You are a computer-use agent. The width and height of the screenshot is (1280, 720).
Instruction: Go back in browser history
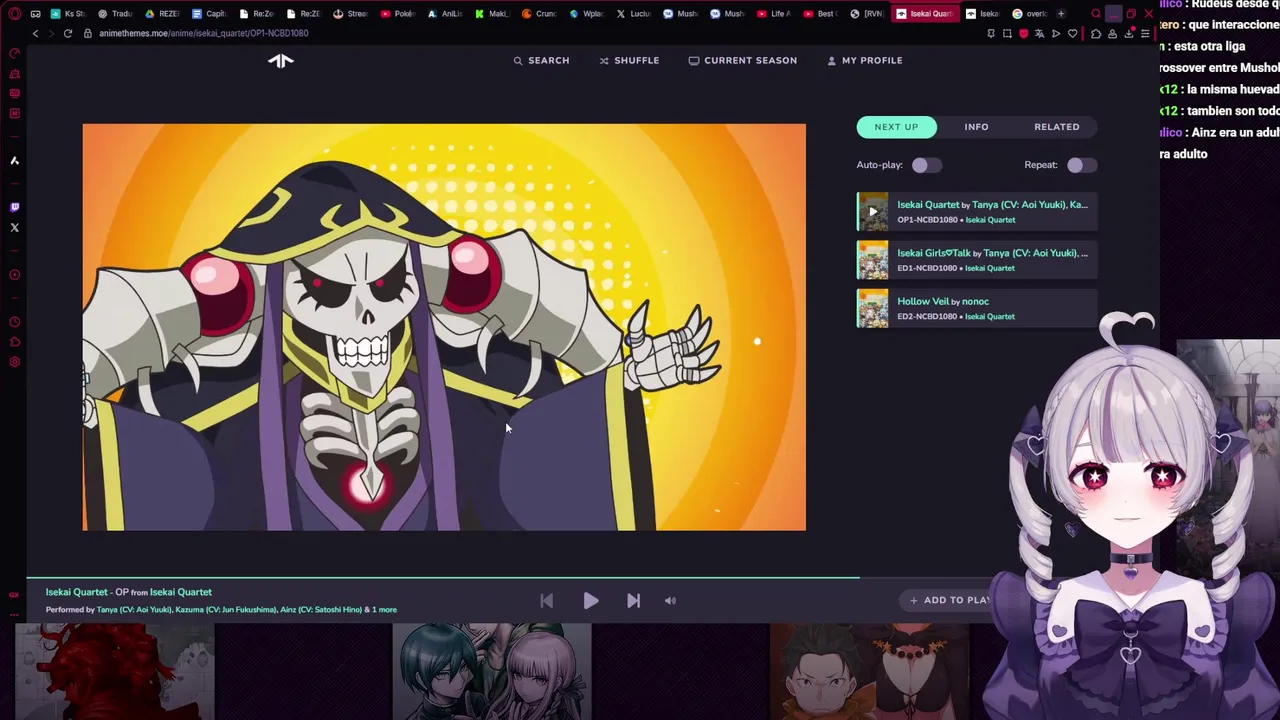[35, 33]
